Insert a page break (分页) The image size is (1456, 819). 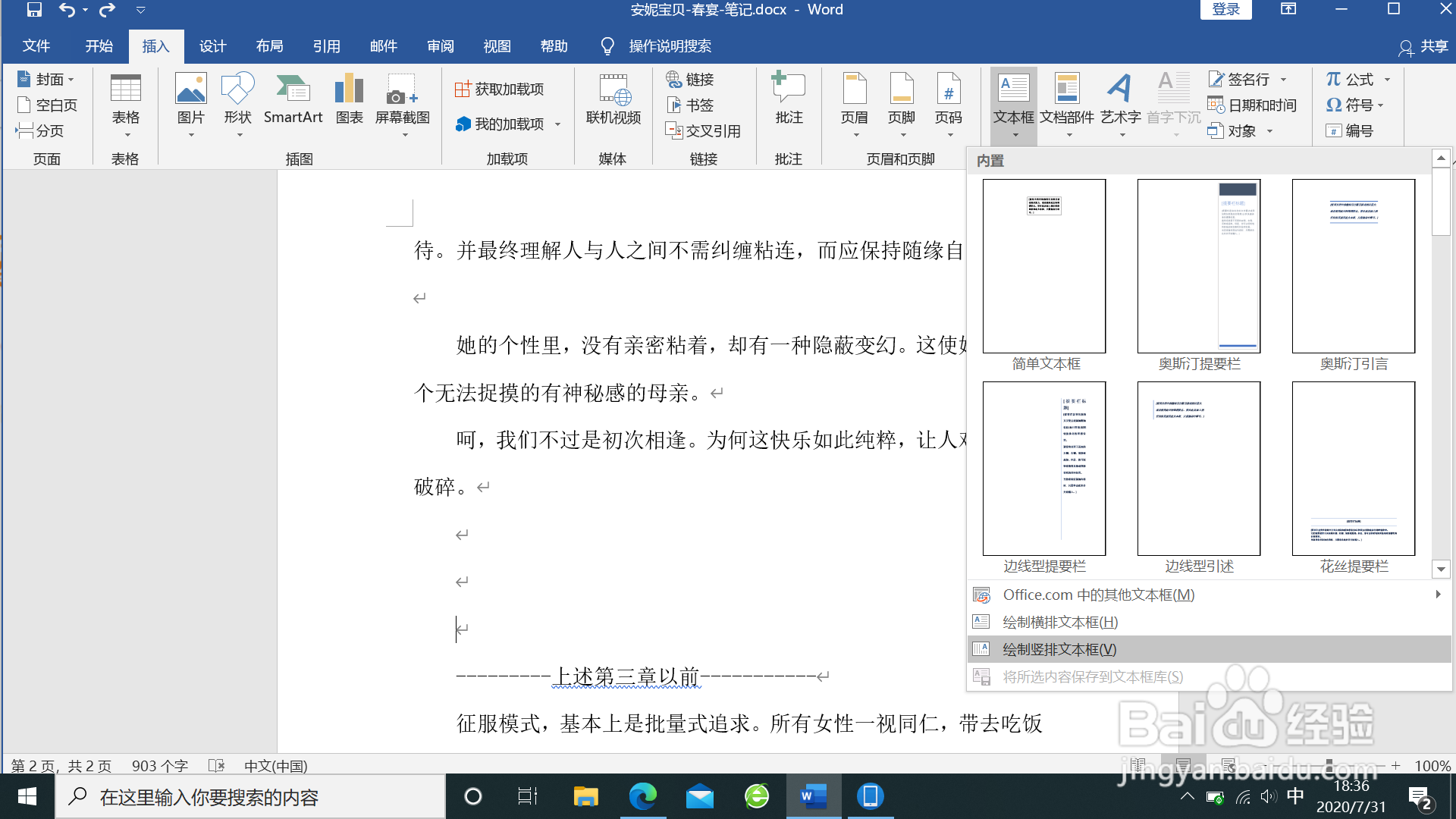click(39, 130)
